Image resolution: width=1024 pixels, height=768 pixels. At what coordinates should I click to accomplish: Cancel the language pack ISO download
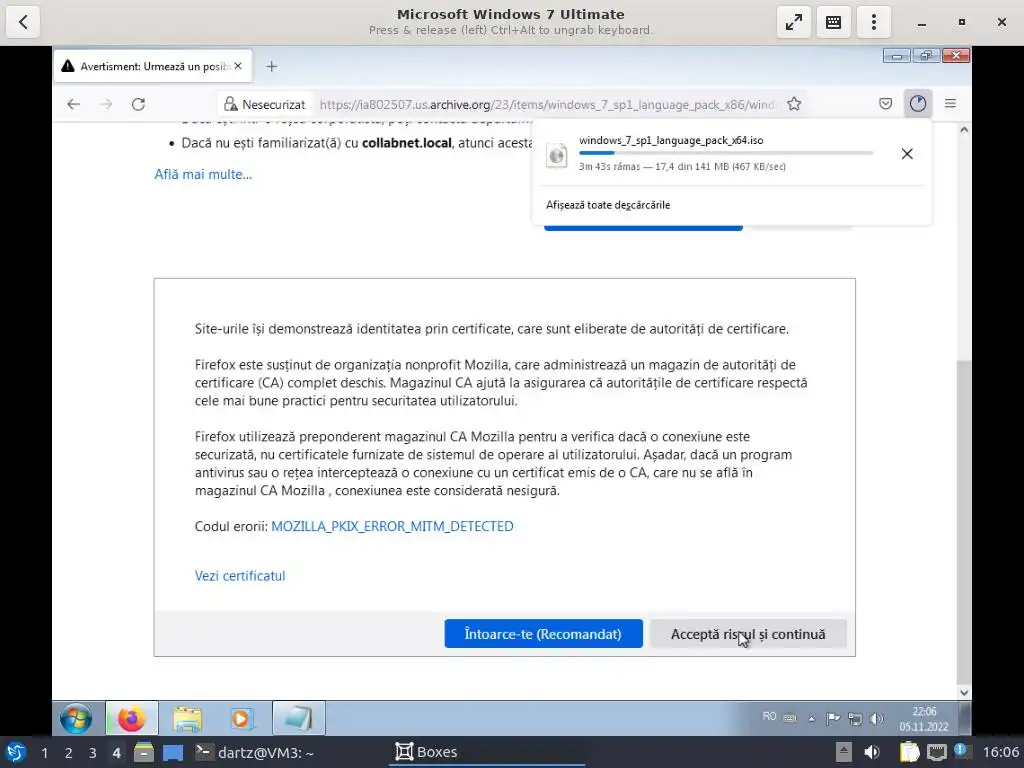[x=907, y=153]
